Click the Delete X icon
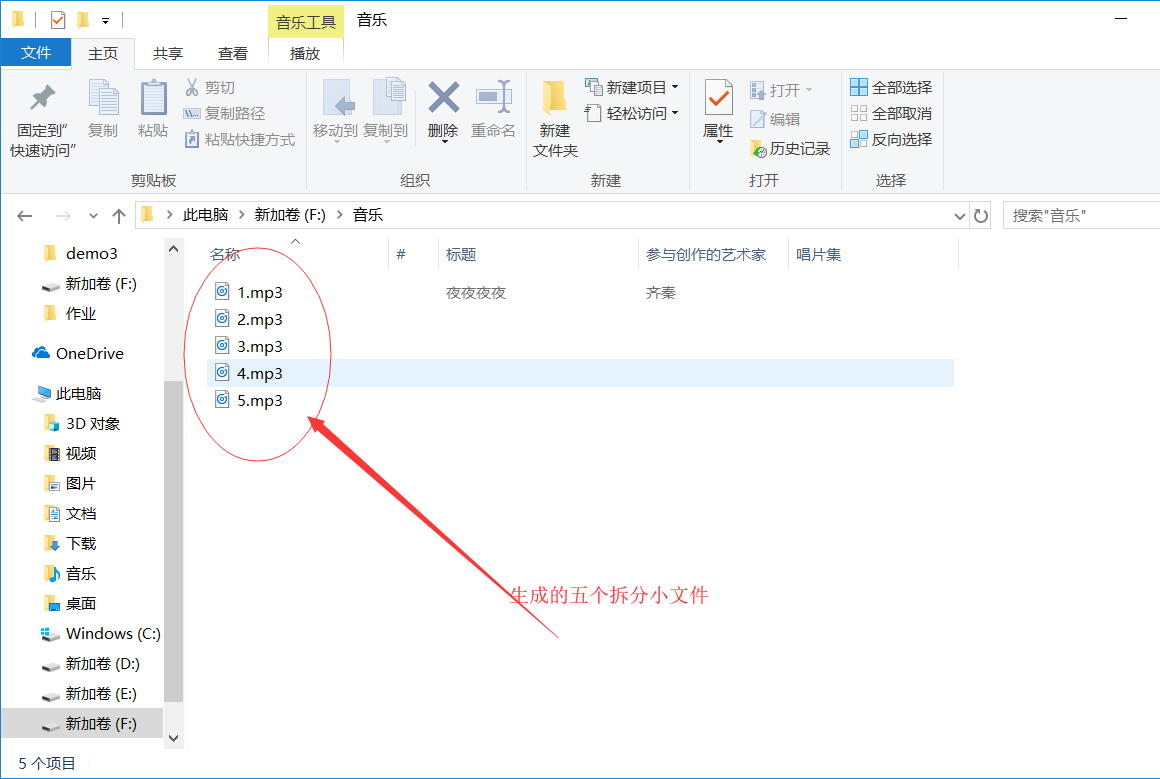The height and width of the screenshot is (779, 1160). point(443,97)
